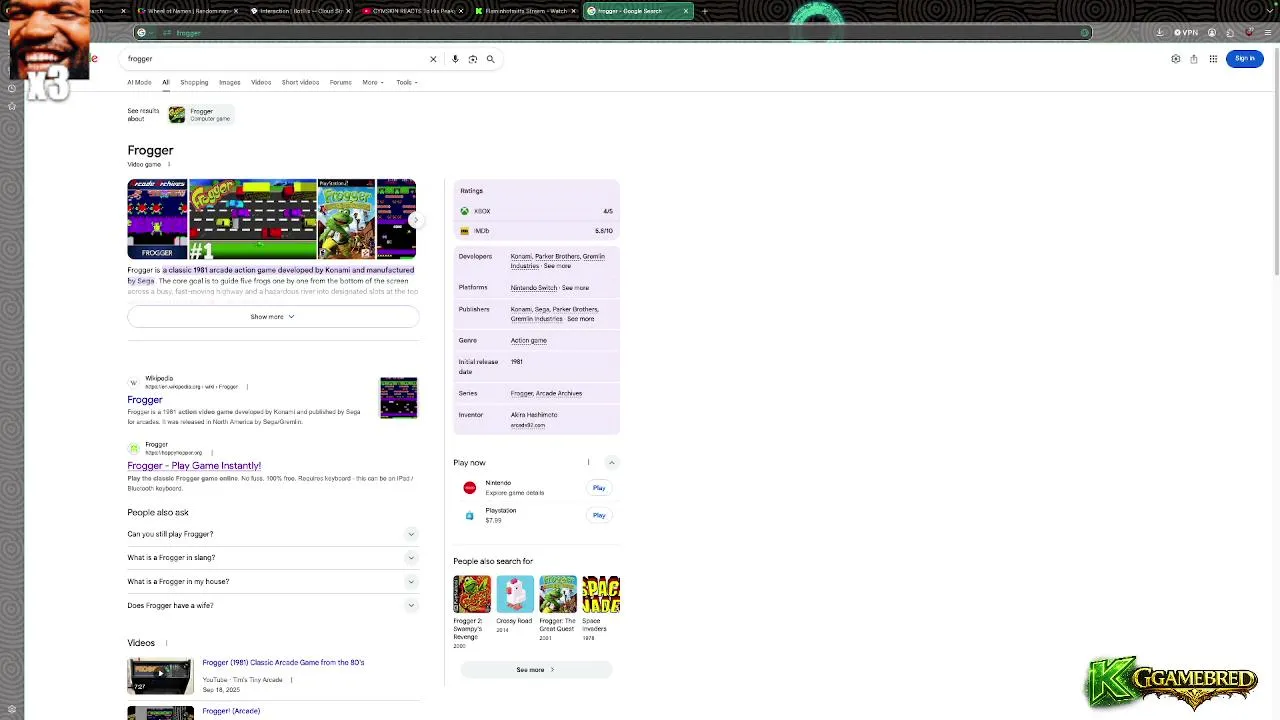Click the Sign in button
Viewport: 1280px width, 720px height.
(1245, 59)
